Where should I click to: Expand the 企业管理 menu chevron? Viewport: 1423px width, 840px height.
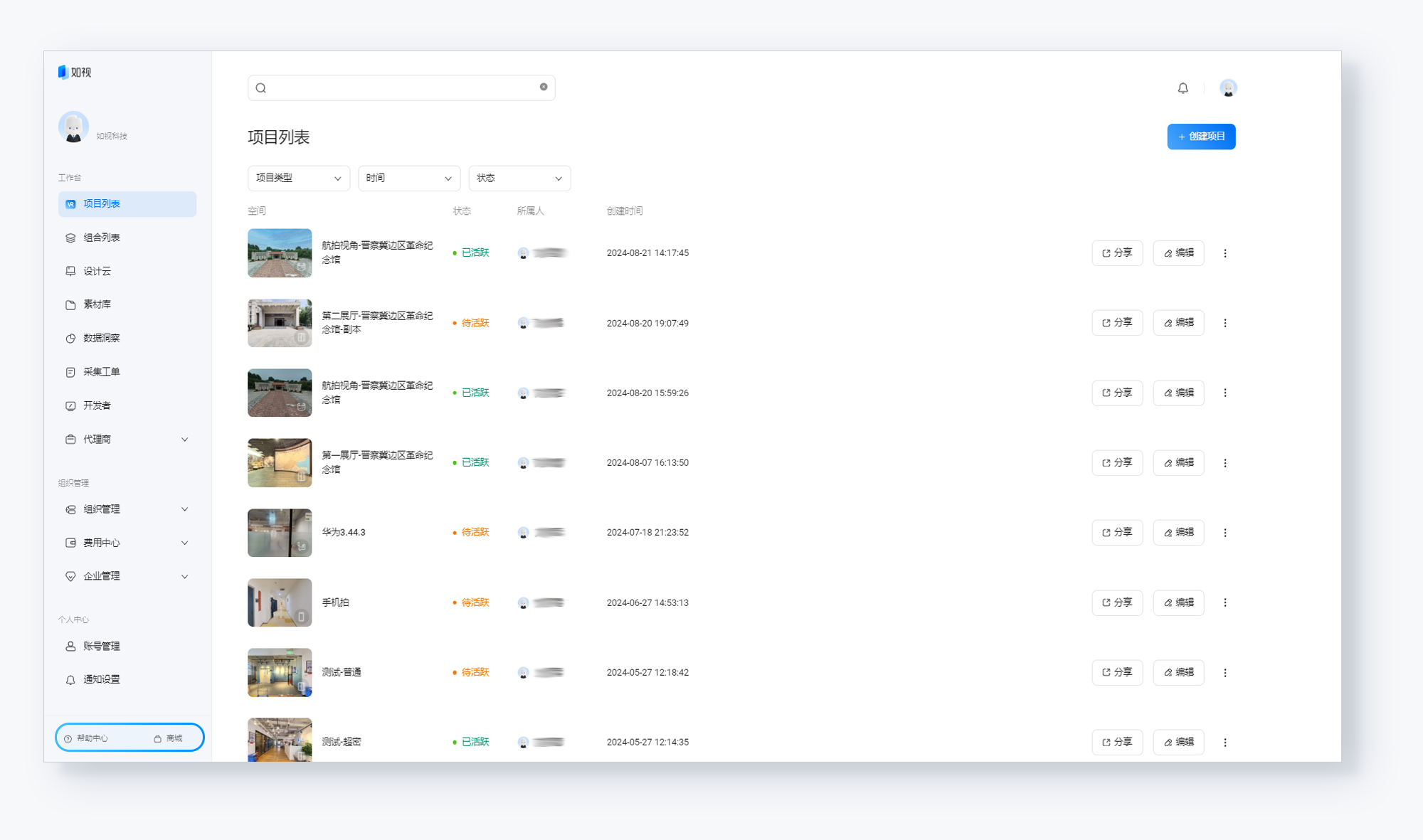coord(185,577)
